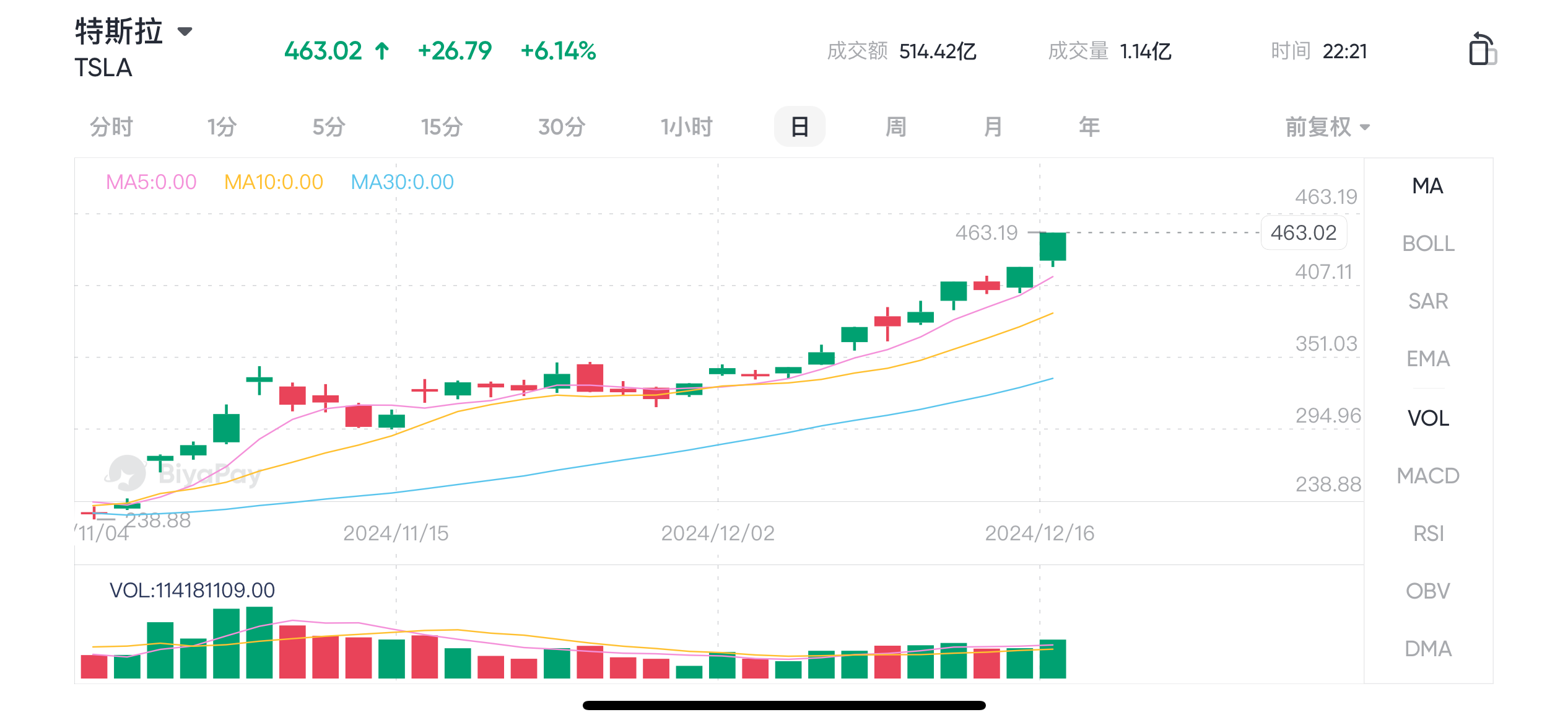Enable the SAR indicator

point(1428,301)
